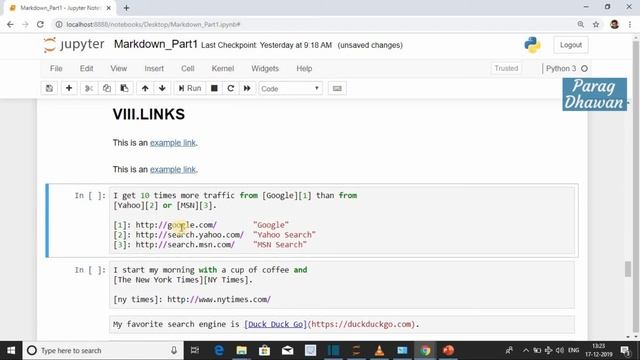The height and width of the screenshot is (360, 640).
Task: Open a new browser tab
Action: 126,8
